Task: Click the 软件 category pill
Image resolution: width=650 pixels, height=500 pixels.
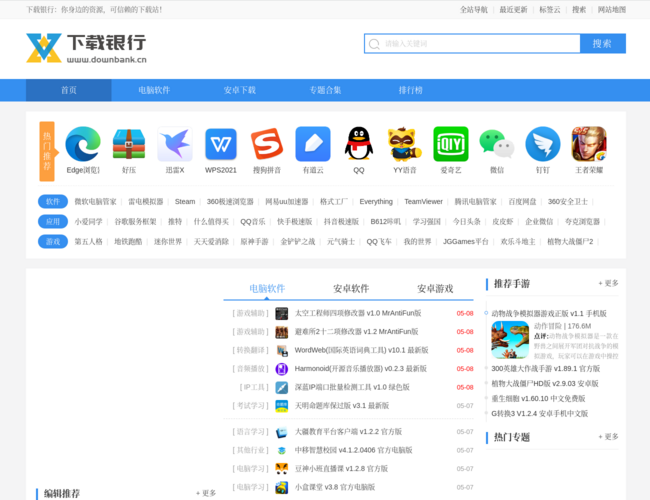Action: point(53,201)
